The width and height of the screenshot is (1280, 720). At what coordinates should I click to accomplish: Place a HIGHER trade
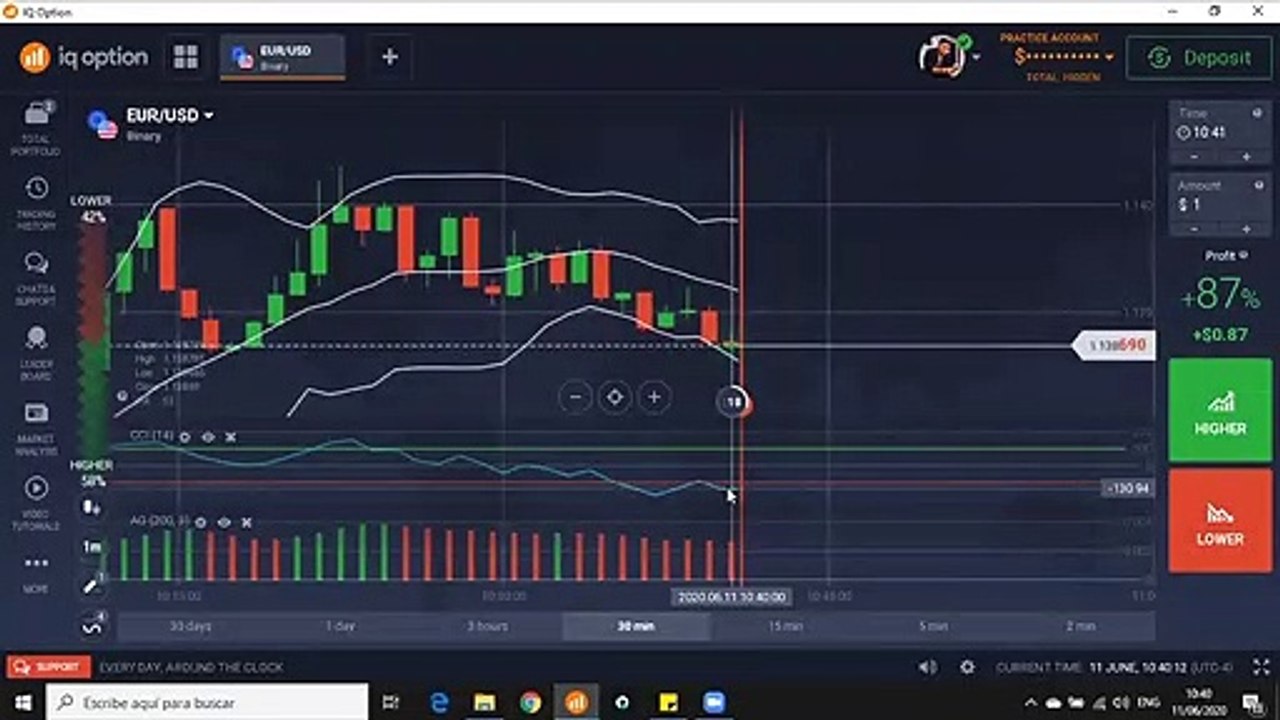(x=1220, y=410)
